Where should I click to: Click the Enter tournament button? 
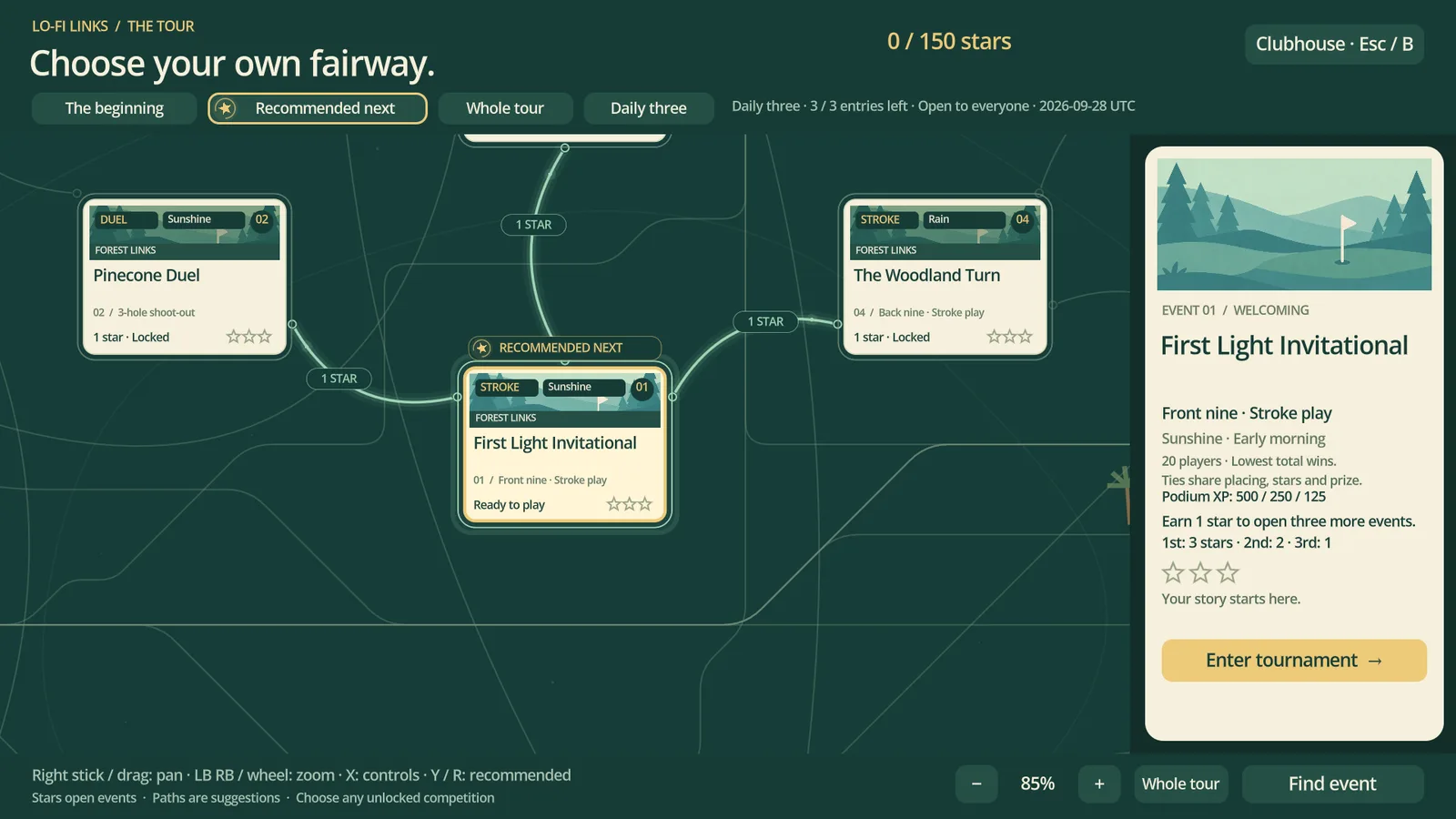pos(1294,661)
